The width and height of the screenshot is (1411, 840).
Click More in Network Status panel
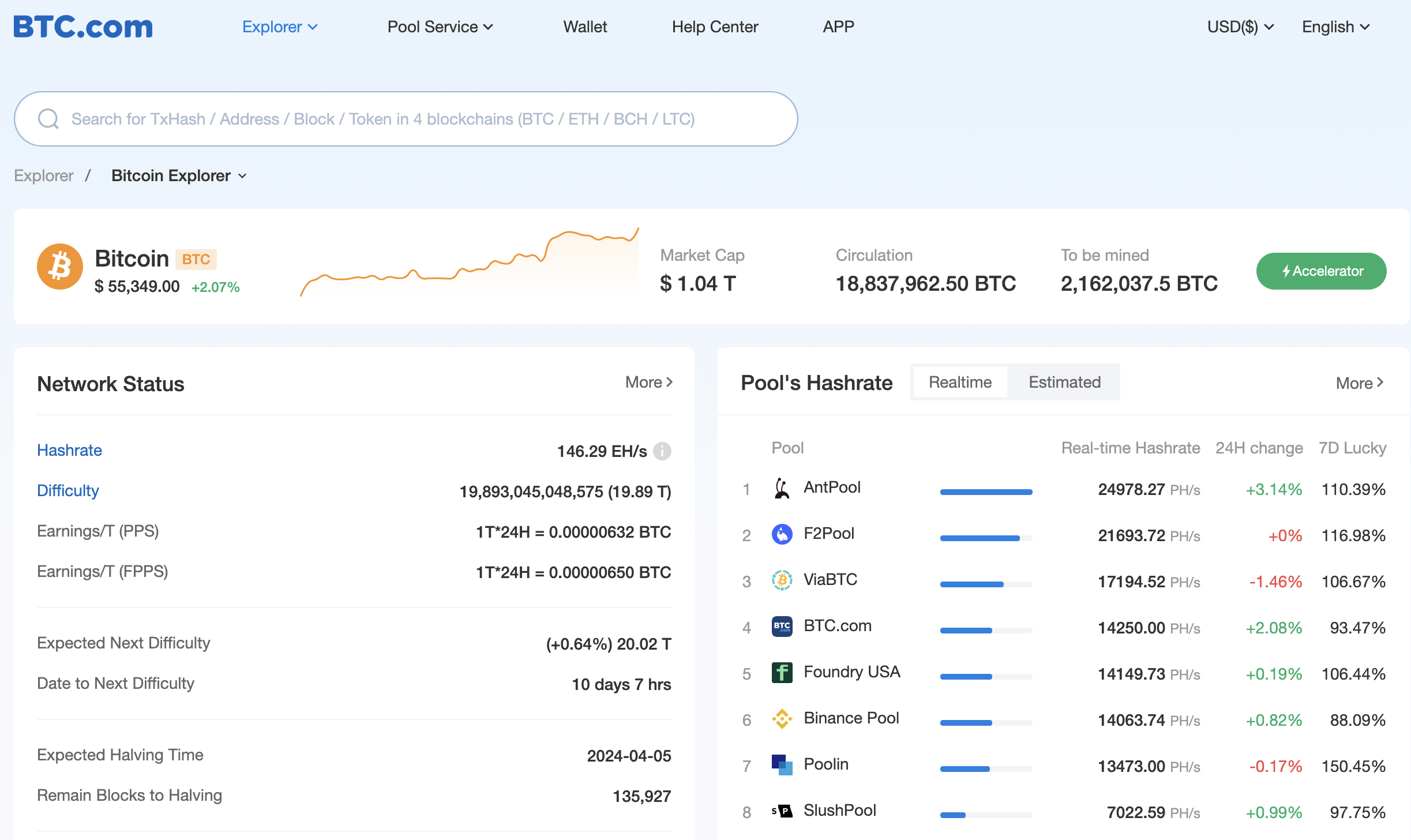pyautogui.click(x=649, y=382)
